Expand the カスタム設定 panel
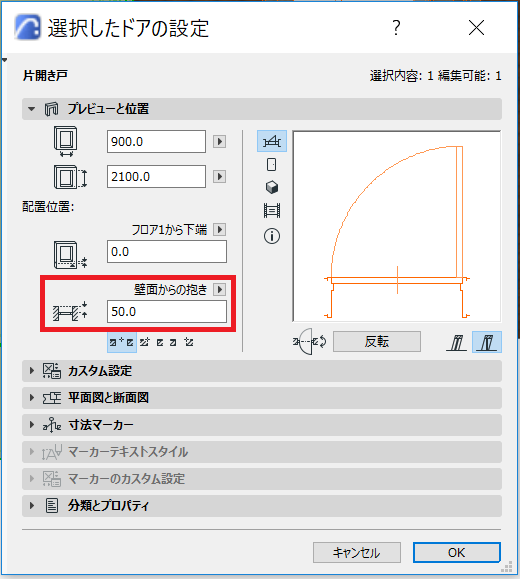 [x=32, y=371]
